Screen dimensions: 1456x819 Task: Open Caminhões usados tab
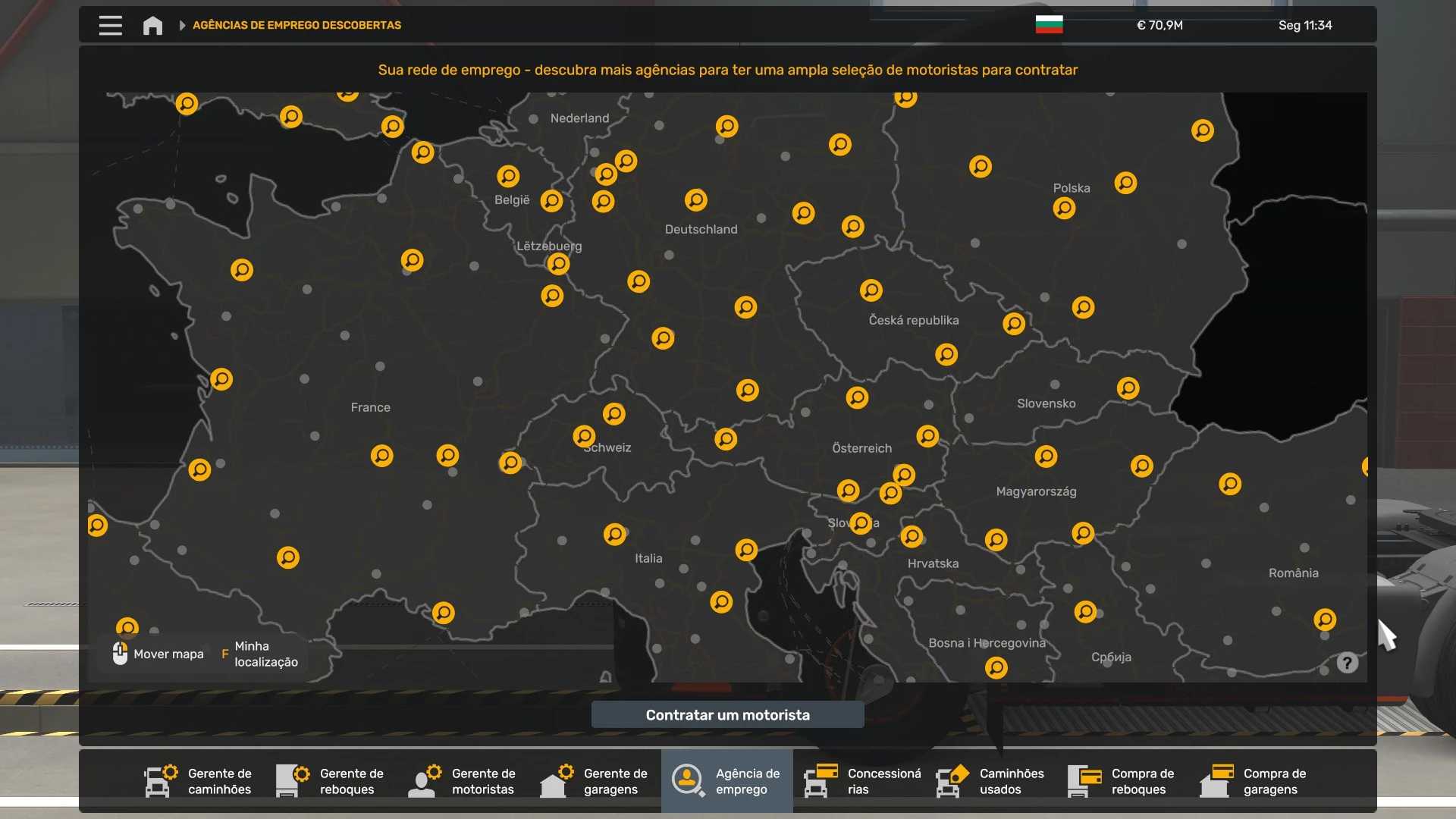coord(991,781)
